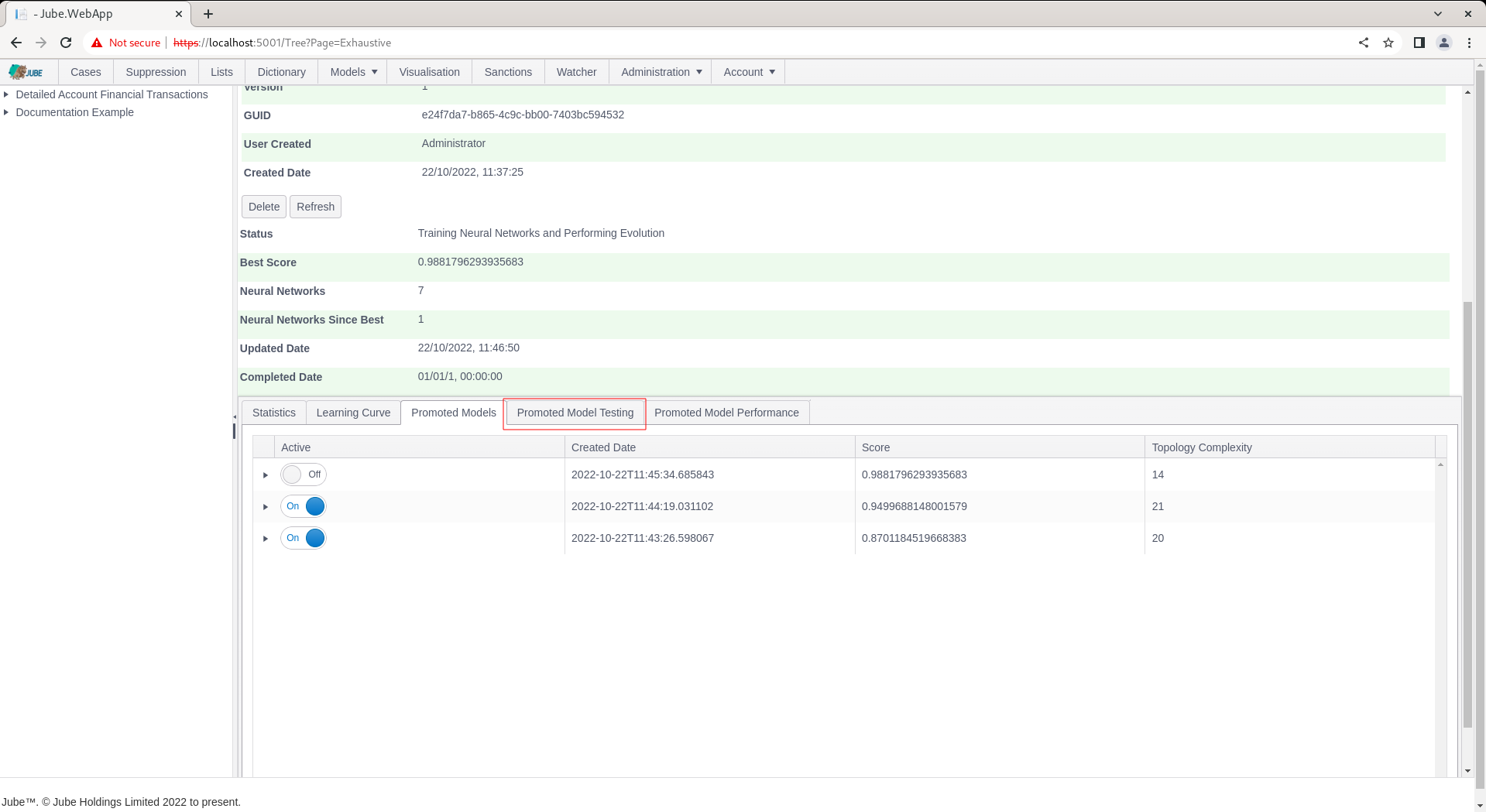Expand row created 11:43:26.598067
The height and width of the screenshot is (812, 1486).
pos(266,539)
